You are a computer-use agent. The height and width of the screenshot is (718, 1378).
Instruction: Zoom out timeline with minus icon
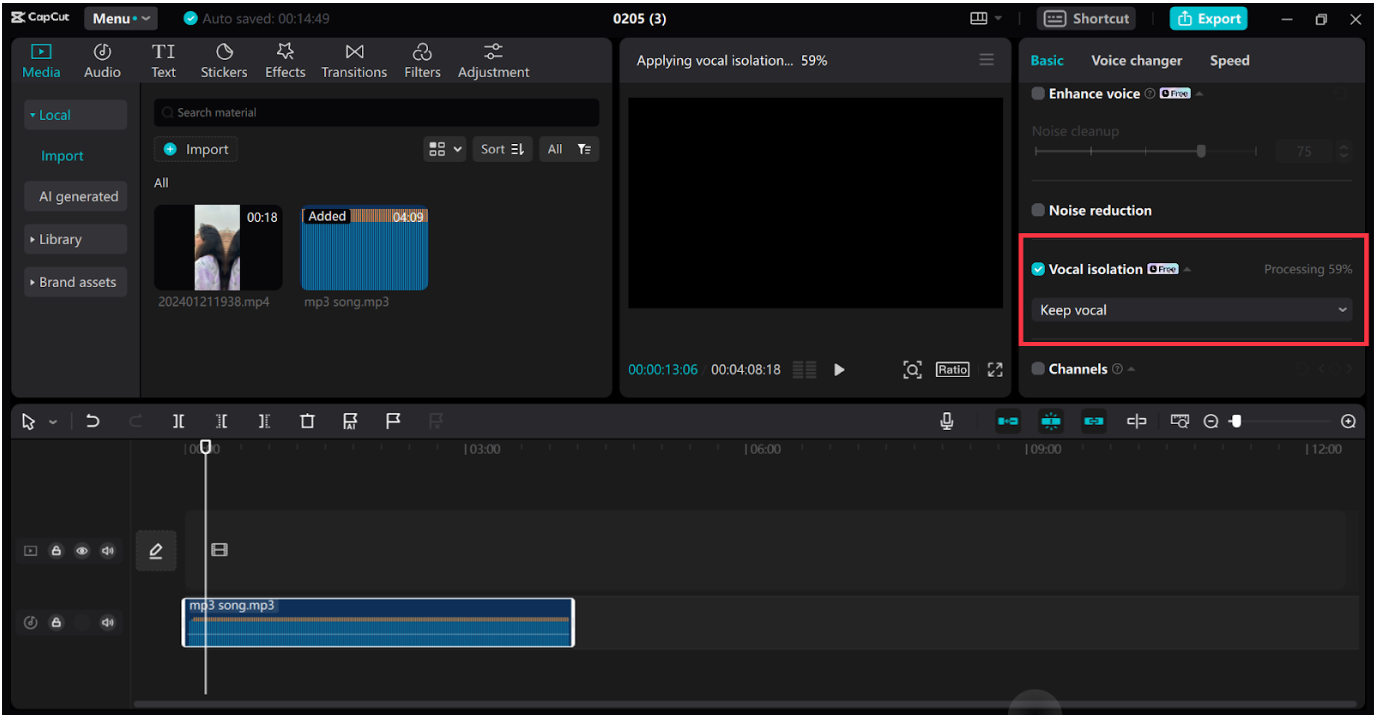(1210, 422)
